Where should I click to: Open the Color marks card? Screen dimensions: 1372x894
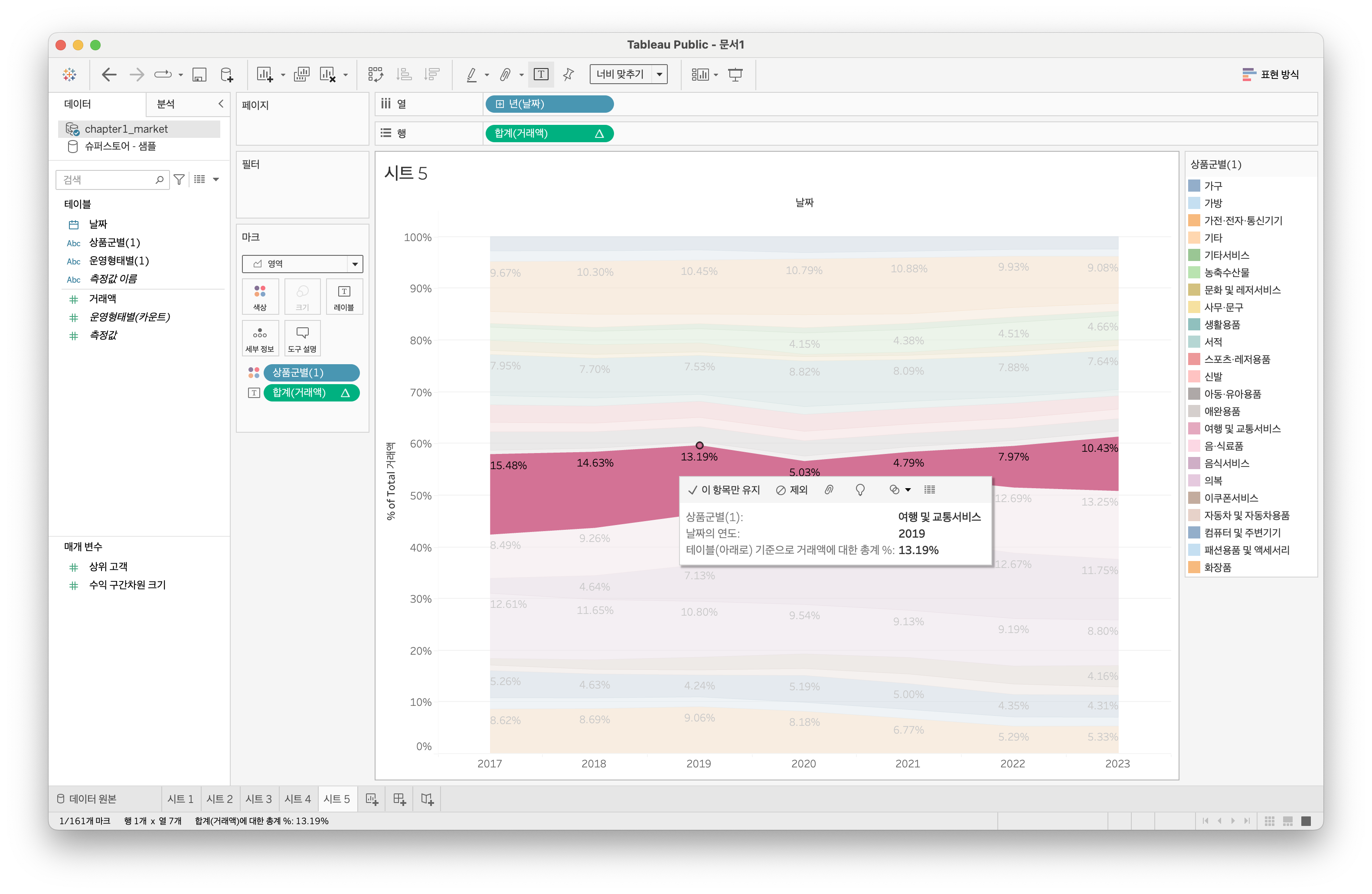click(260, 296)
